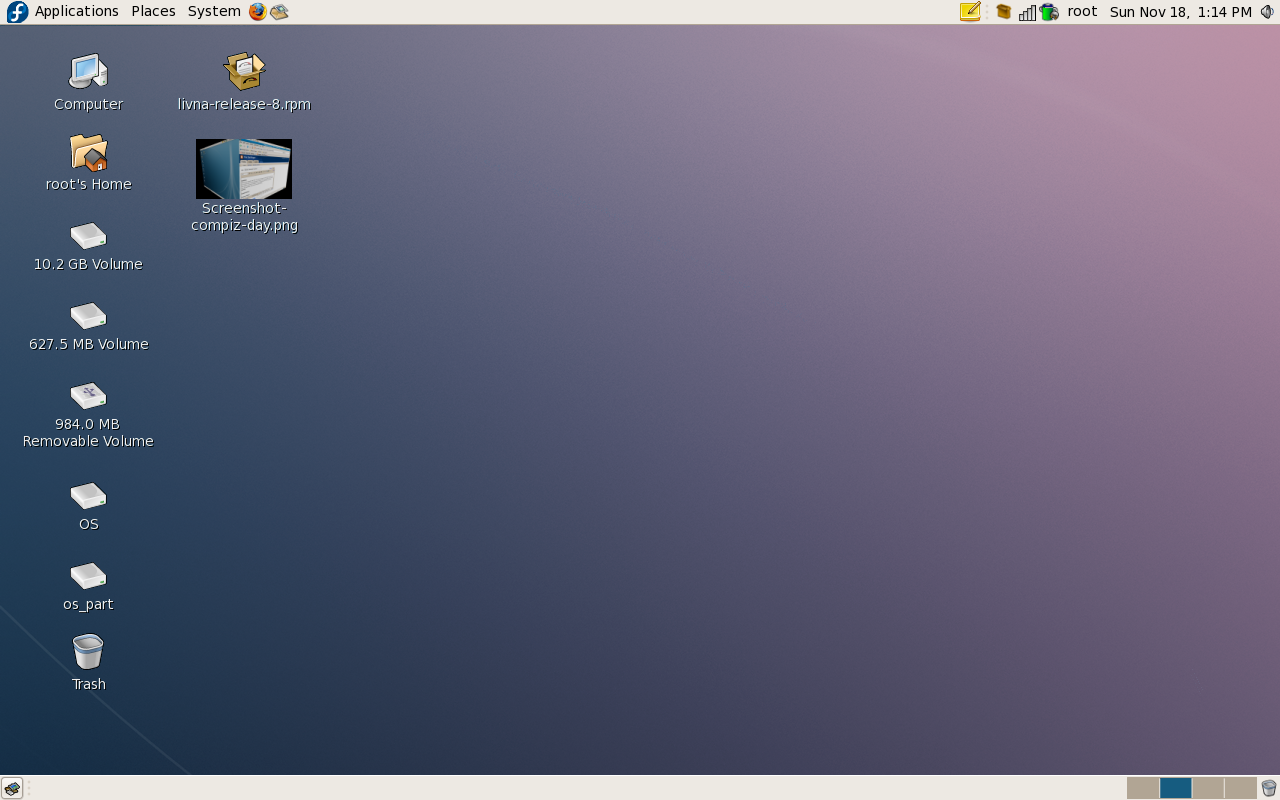Click the "Screenshot-compiz-day.png" file label
The height and width of the screenshot is (800, 1280).
[x=244, y=217]
